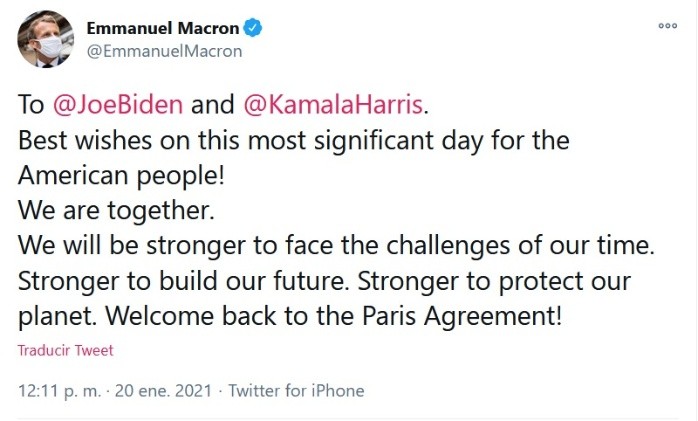
Task: Translate using the Traducir Tweet link
Action: point(65,351)
